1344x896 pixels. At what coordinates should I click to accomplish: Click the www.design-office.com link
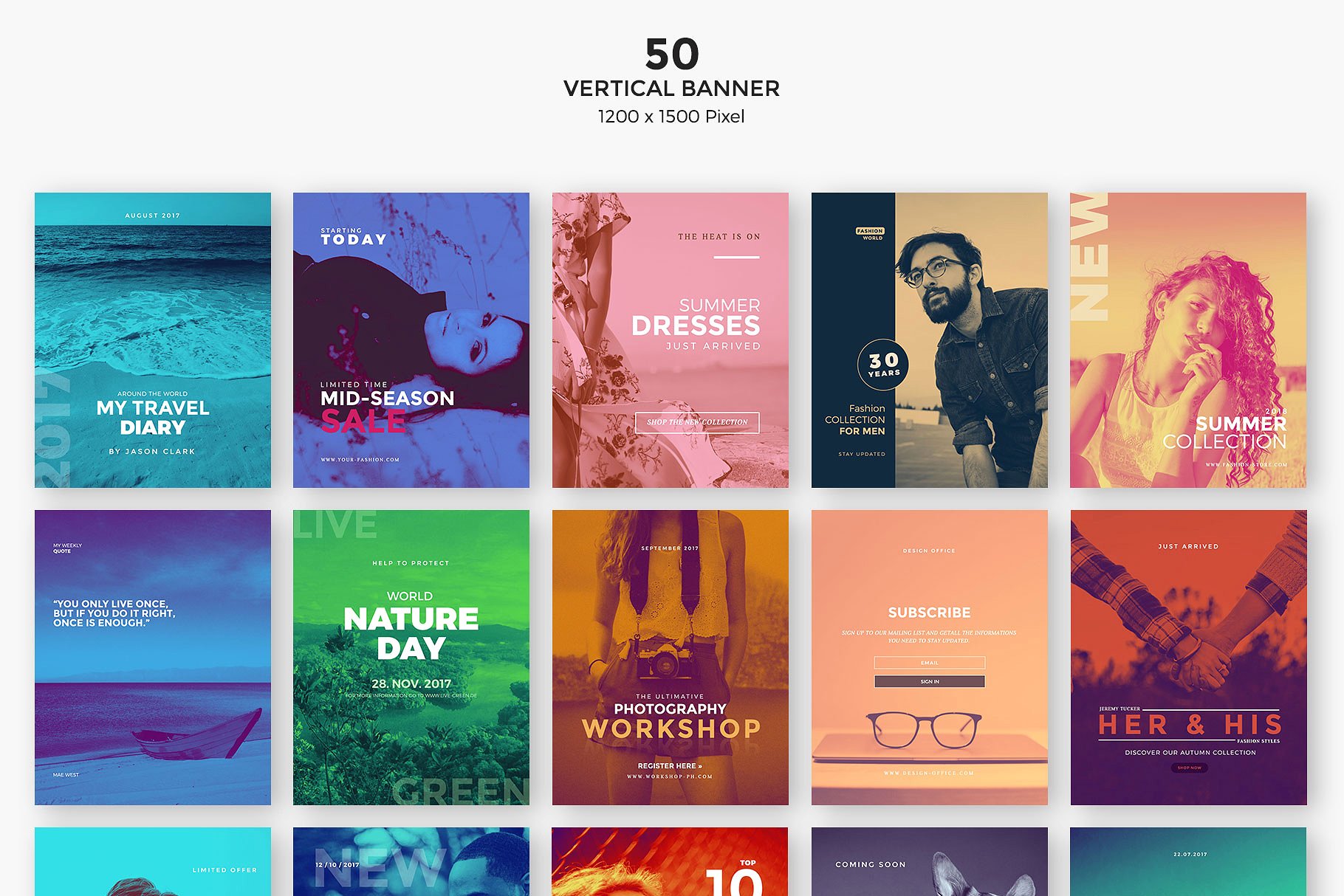click(x=929, y=773)
